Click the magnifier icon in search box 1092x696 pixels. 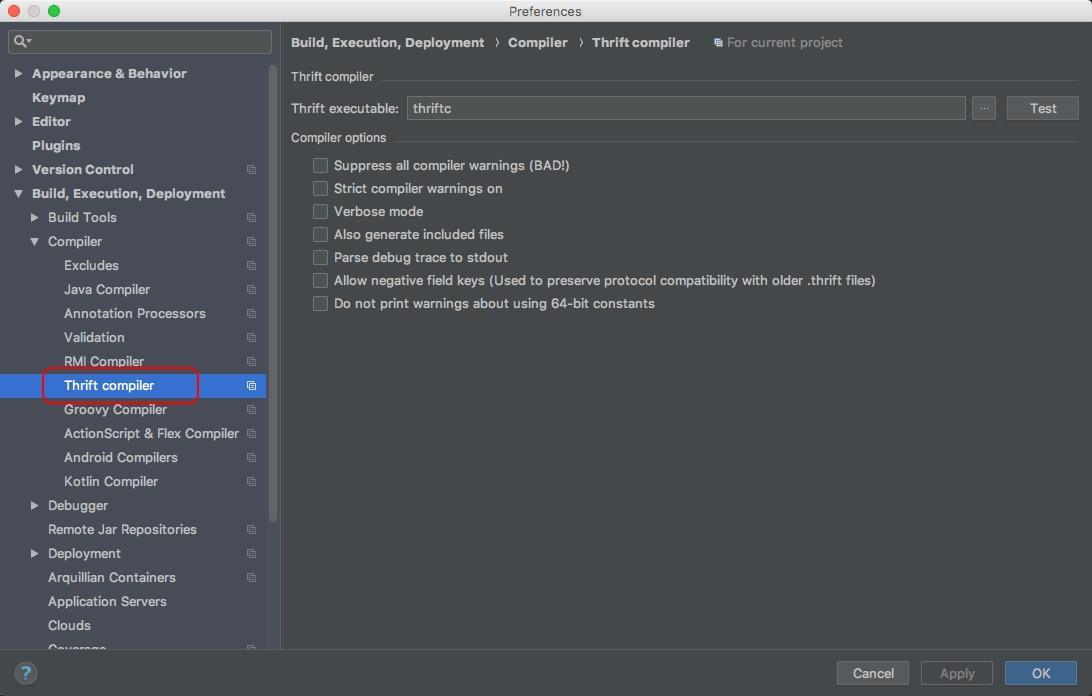tap(22, 41)
